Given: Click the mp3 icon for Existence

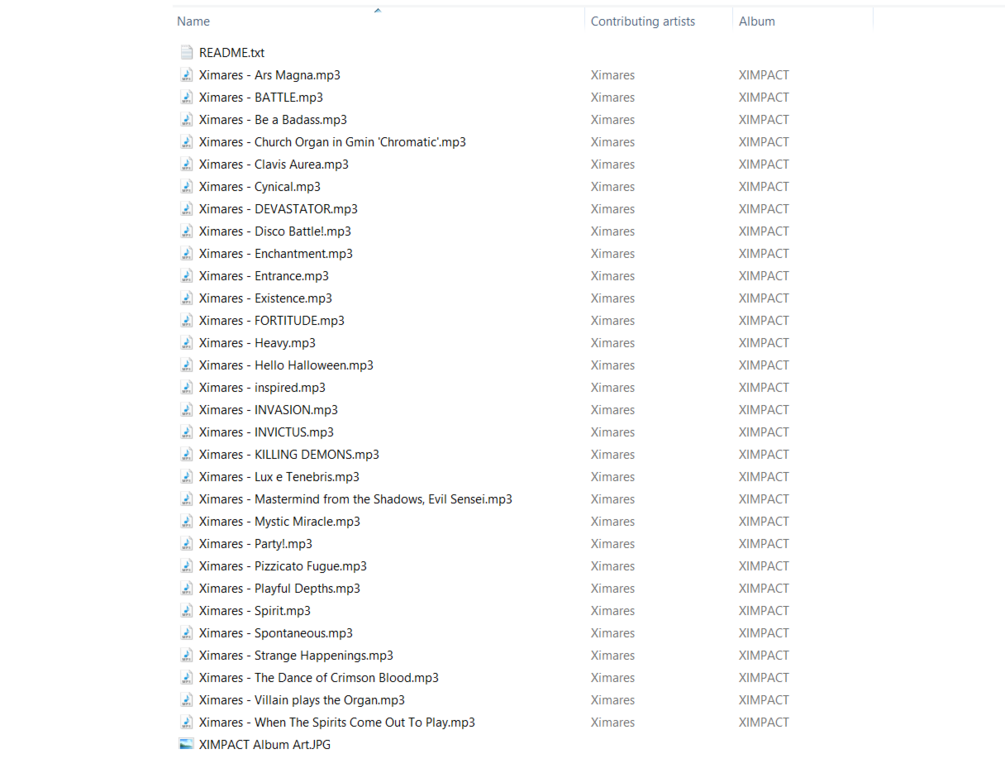Looking at the screenshot, I should [187, 298].
